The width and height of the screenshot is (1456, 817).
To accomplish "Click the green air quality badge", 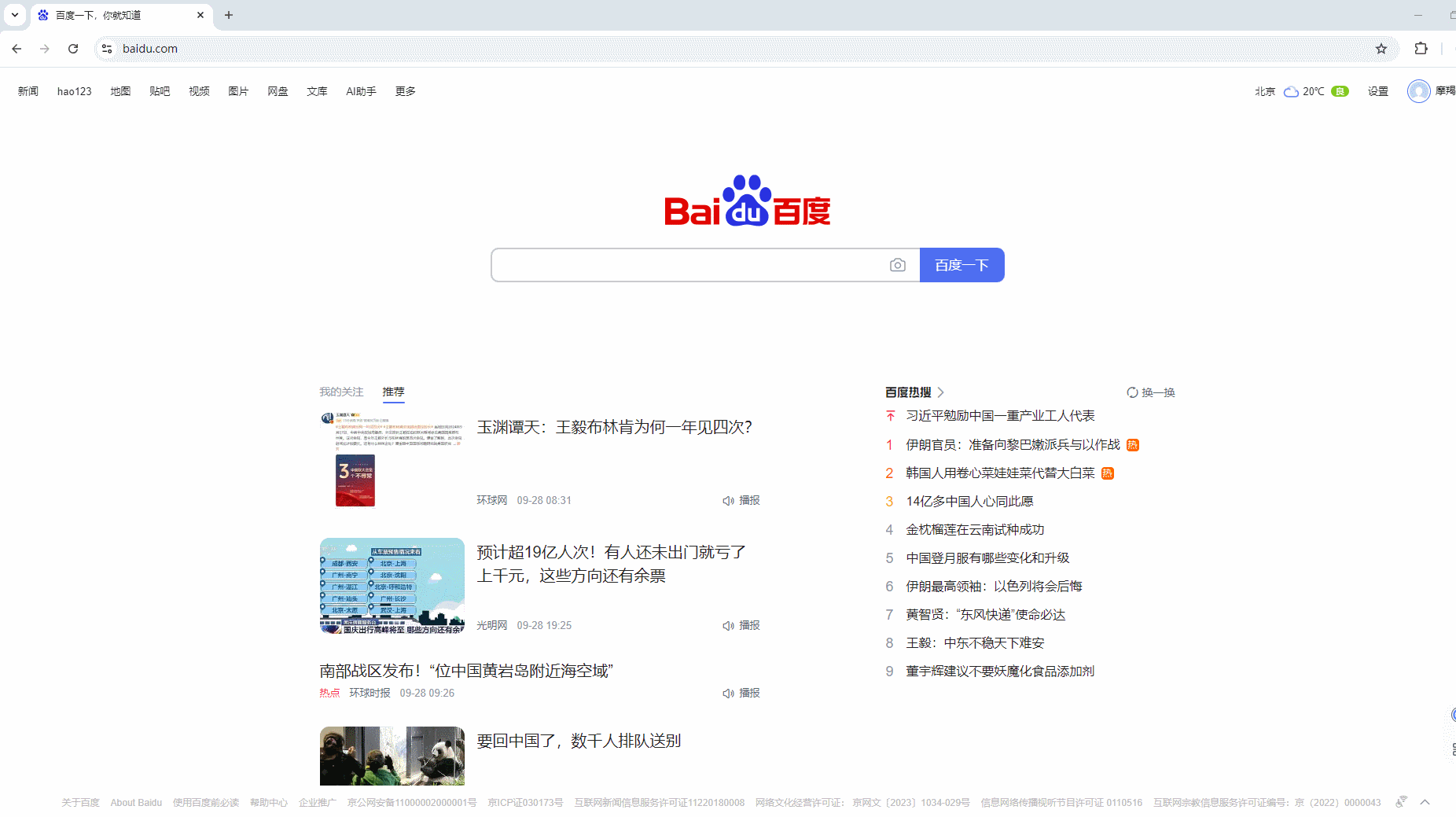I will (1340, 91).
